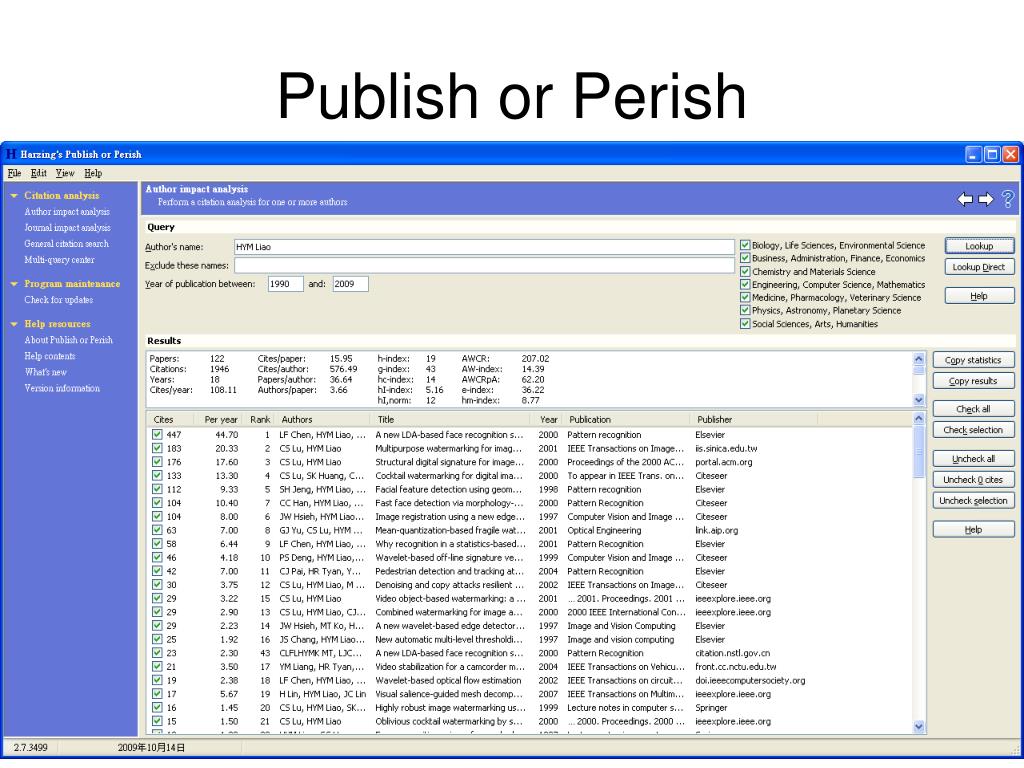Toggle Physics, Astronomy, Planetary Science checkbox
Screen dimensions: 1024x768
(744, 310)
